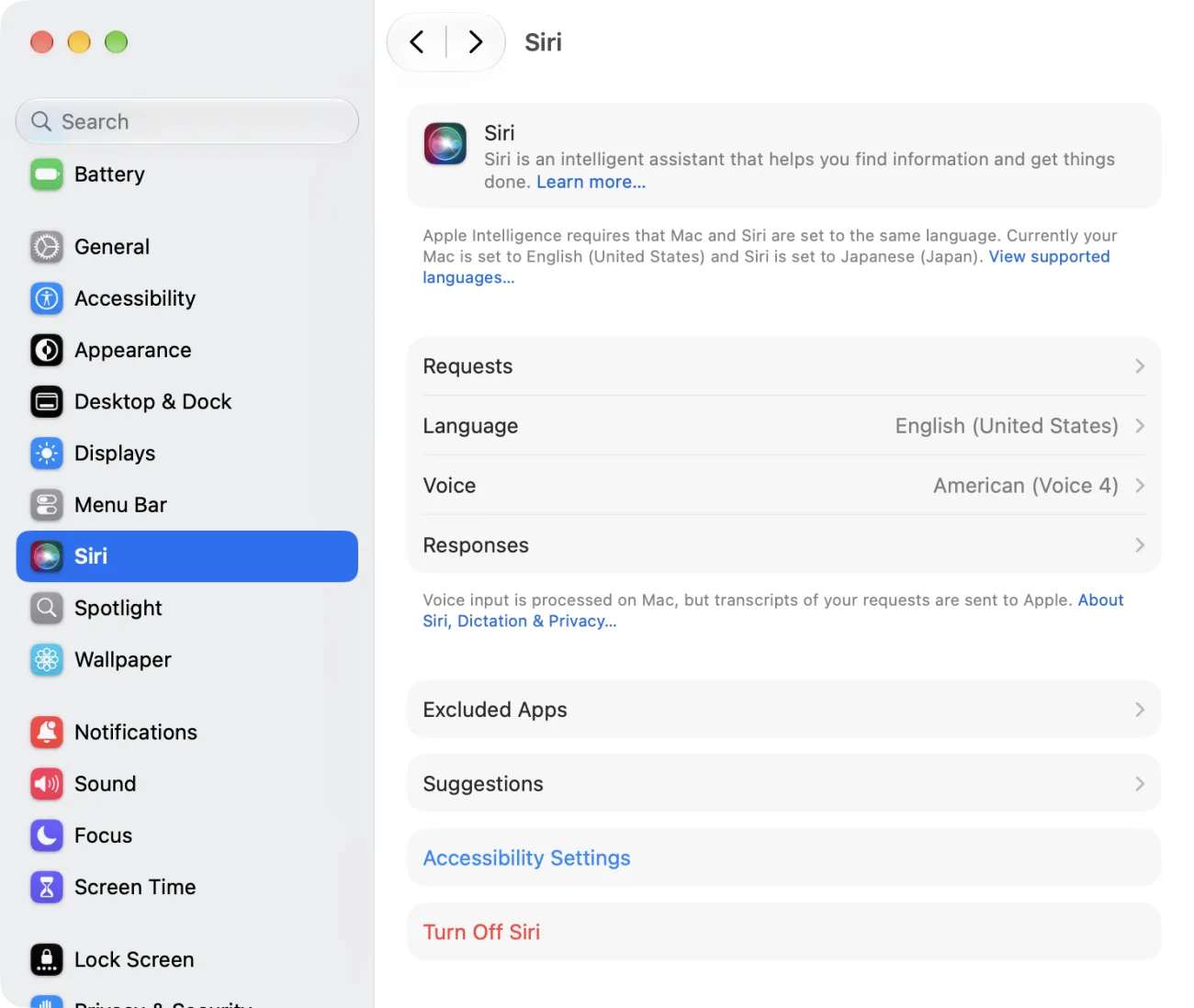1194x1008 pixels.
Task: Click the Sound speaker icon
Action: point(47,784)
